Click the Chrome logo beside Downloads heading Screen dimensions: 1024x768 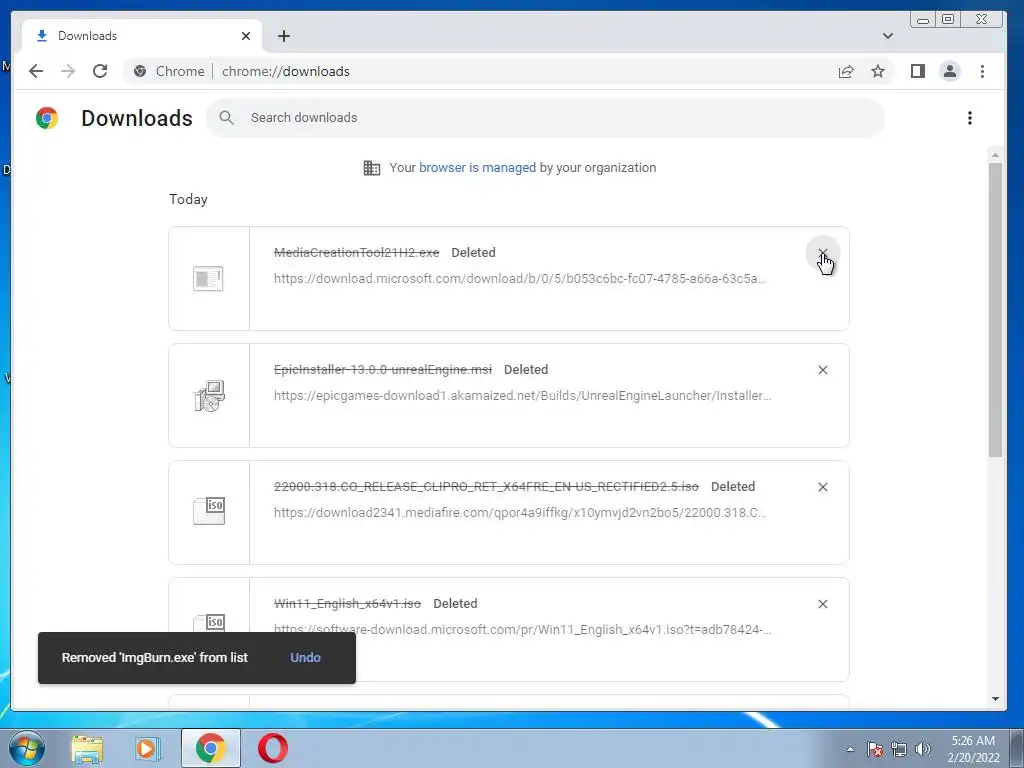[47, 118]
